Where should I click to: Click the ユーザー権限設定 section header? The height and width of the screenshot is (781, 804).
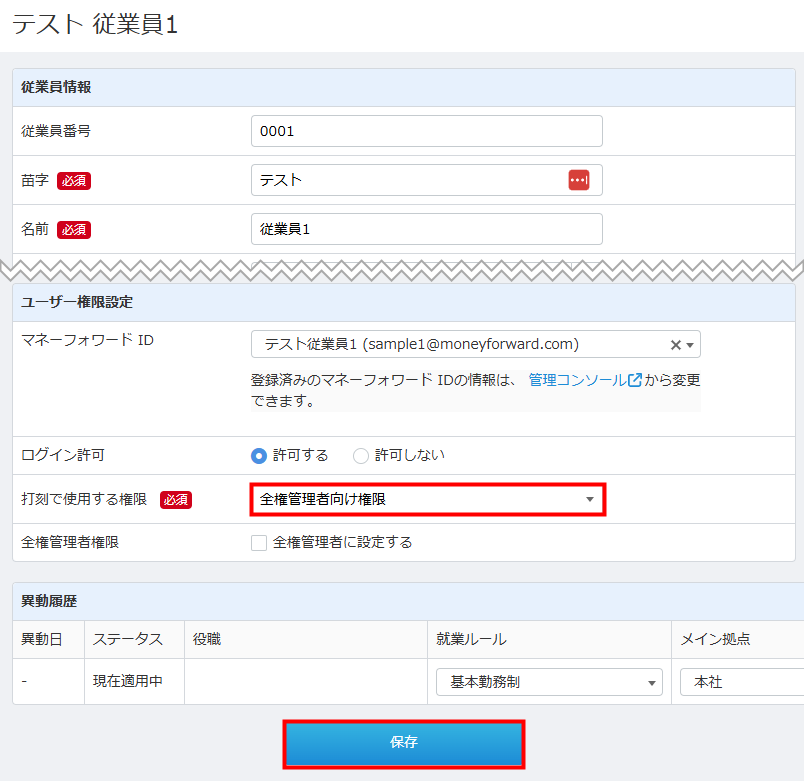point(77,301)
